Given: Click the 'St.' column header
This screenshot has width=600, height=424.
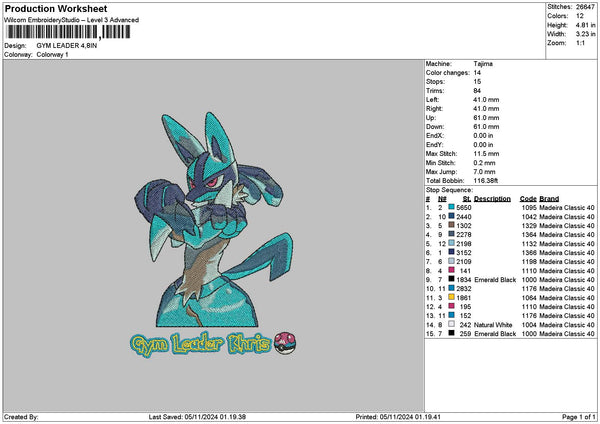Looking at the screenshot, I should coord(466,199).
